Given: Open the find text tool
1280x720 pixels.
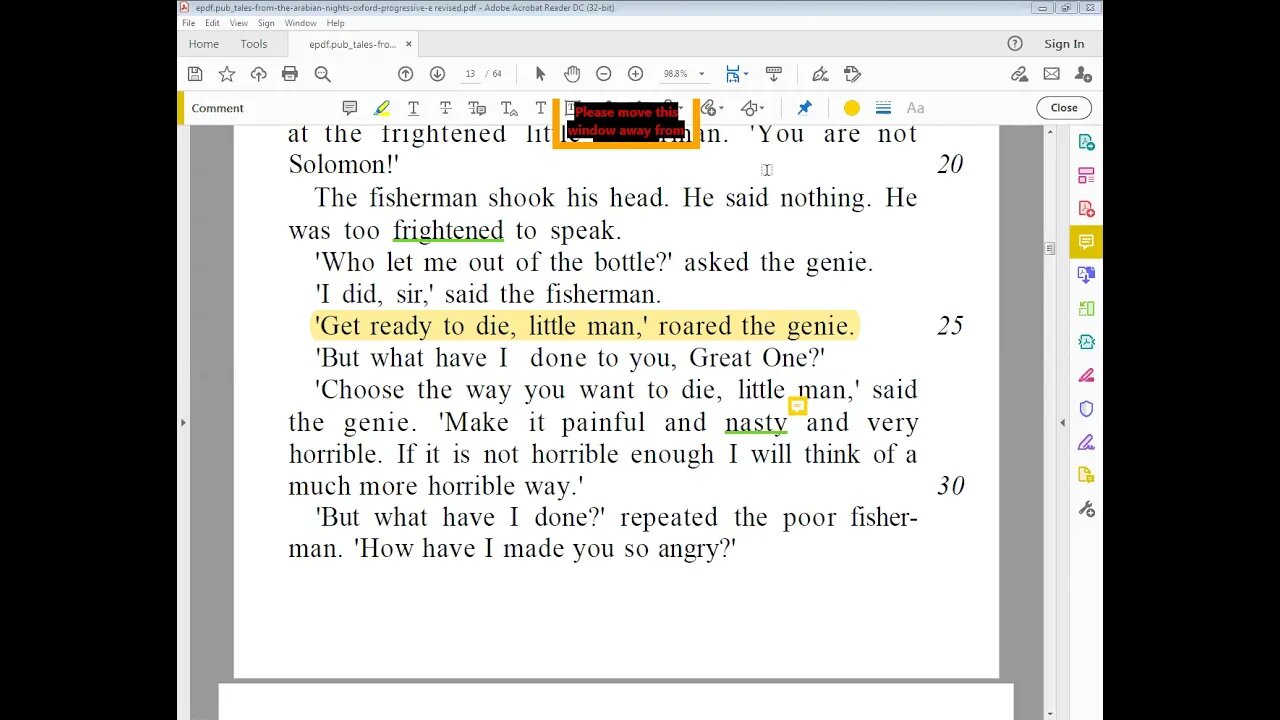Looking at the screenshot, I should coord(322,74).
